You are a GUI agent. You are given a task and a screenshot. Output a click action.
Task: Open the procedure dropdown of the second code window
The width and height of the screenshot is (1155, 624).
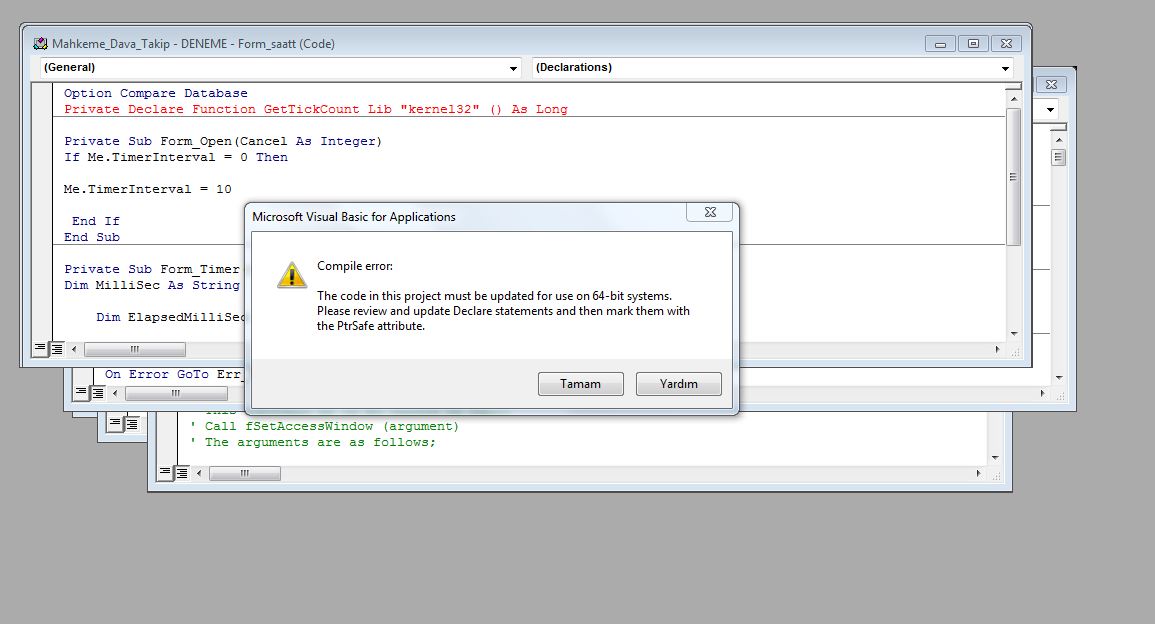point(1051,109)
